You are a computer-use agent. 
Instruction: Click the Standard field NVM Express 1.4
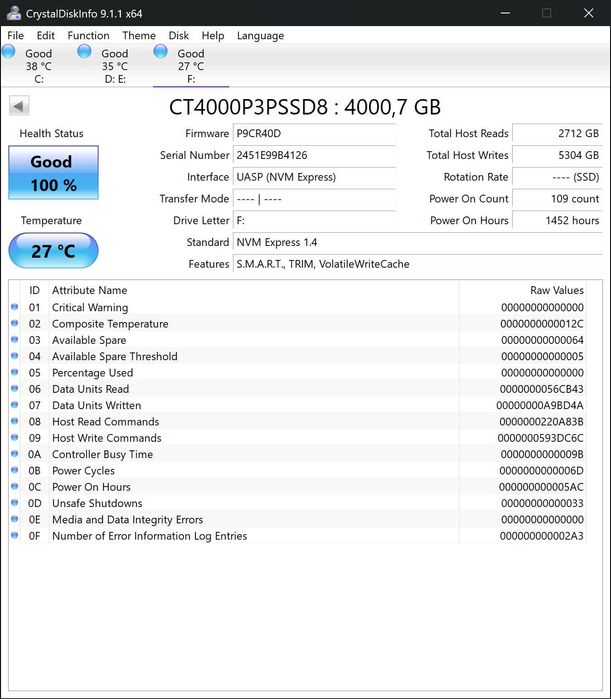[418, 242]
